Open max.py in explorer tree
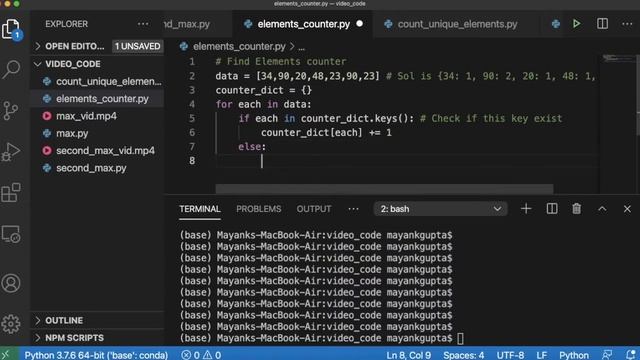The height and width of the screenshot is (360, 640). 98,133
